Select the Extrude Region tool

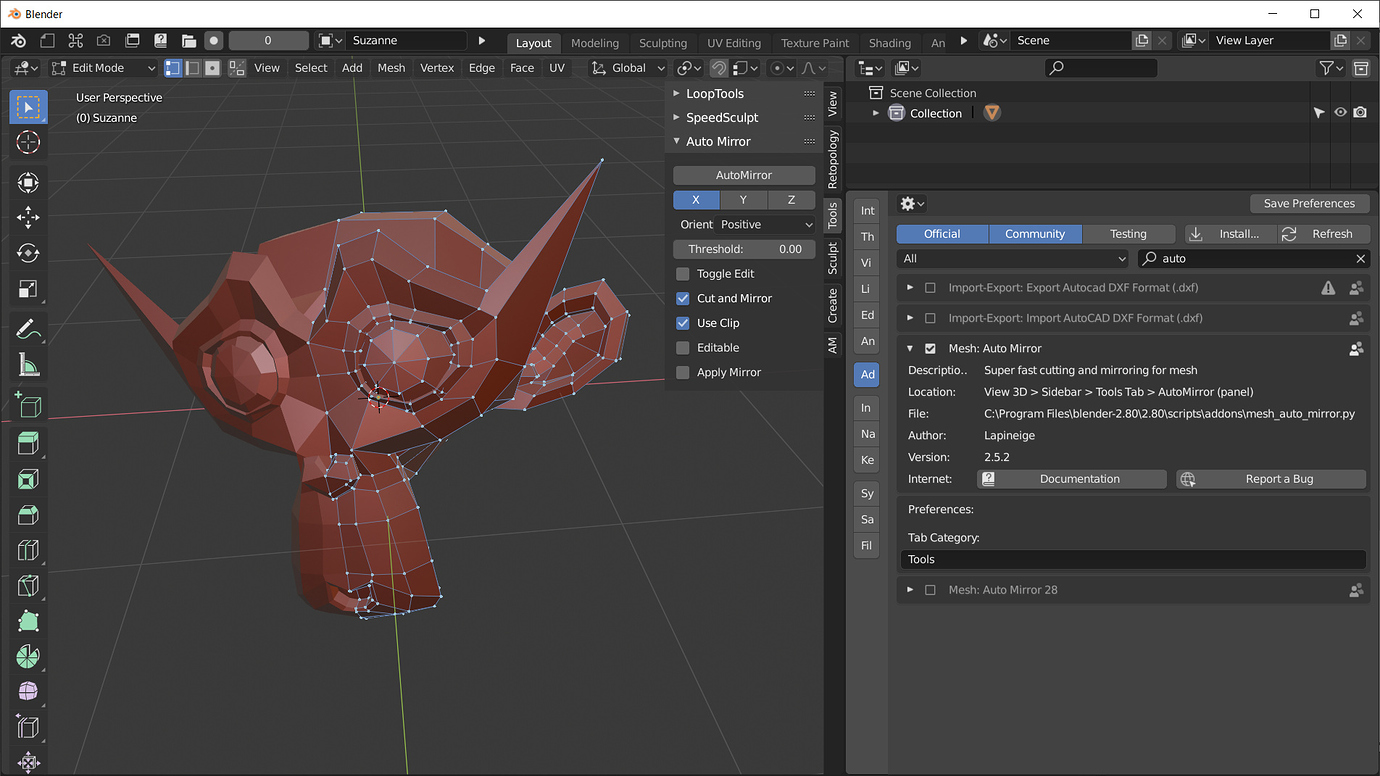point(27,442)
